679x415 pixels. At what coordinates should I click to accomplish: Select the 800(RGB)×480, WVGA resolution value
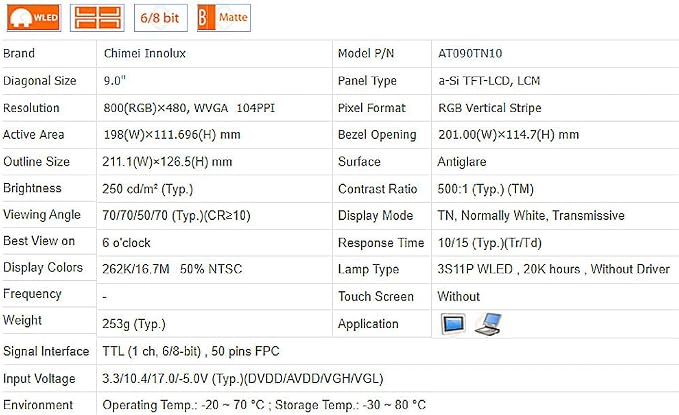[x=189, y=108]
